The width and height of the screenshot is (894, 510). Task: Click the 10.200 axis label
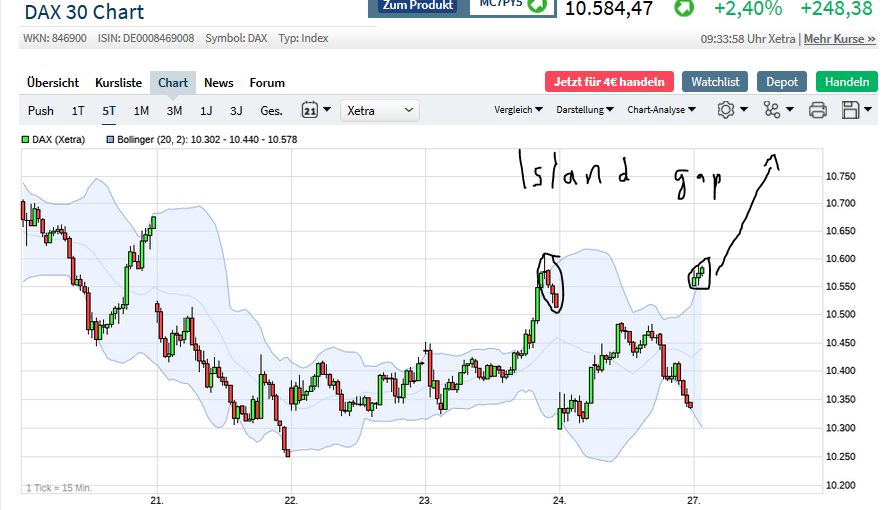pyautogui.click(x=840, y=485)
